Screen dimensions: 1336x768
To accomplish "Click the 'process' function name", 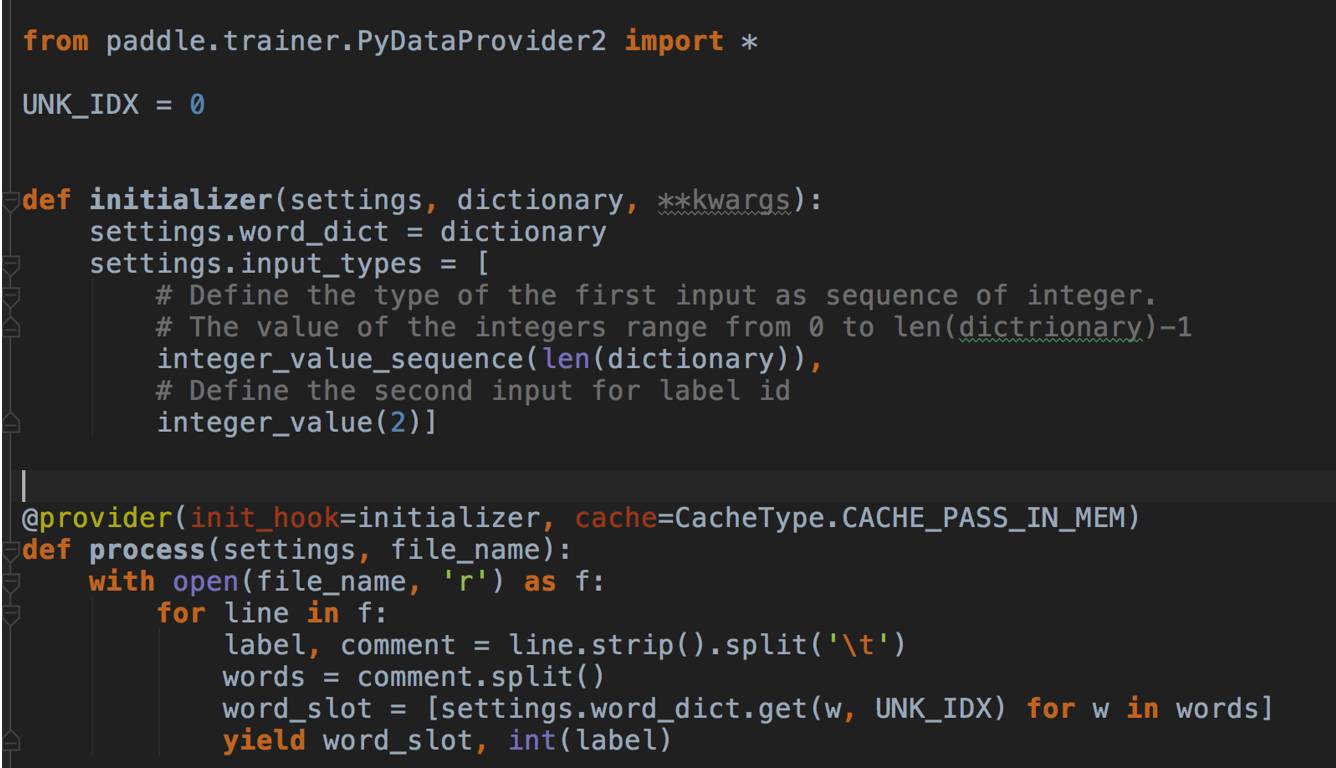I will point(147,551).
